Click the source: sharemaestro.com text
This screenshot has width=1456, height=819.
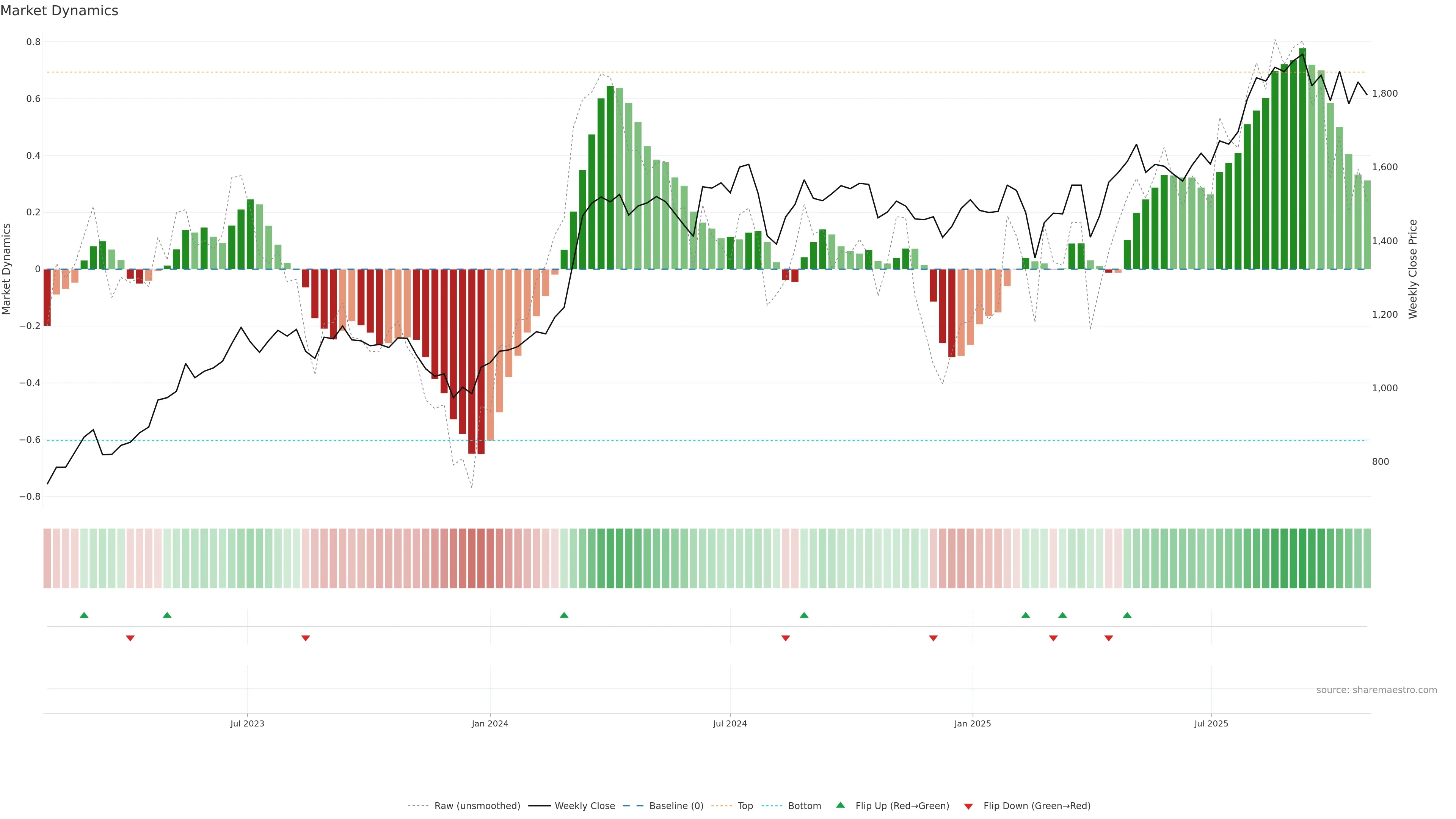click(1376, 690)
